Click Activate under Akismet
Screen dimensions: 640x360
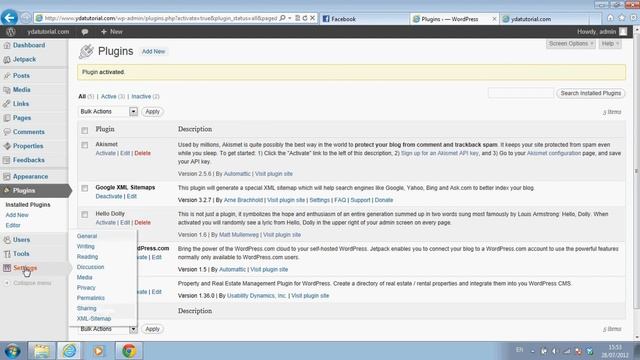pos(106,153)
